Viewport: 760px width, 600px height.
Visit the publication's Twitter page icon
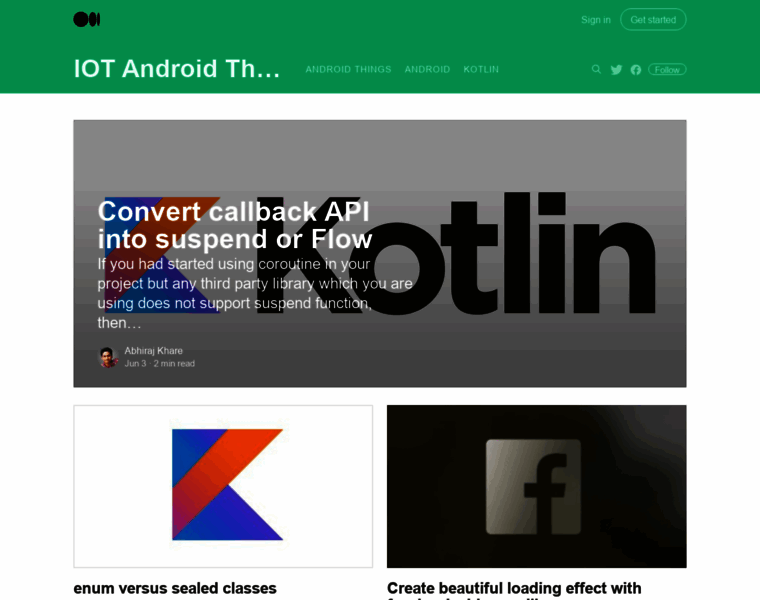point(616,70)
